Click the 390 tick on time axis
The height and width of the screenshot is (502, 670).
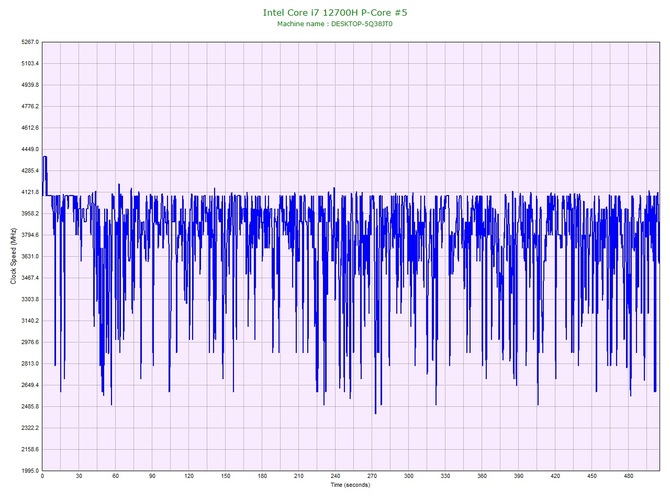(x=519, y=476)
